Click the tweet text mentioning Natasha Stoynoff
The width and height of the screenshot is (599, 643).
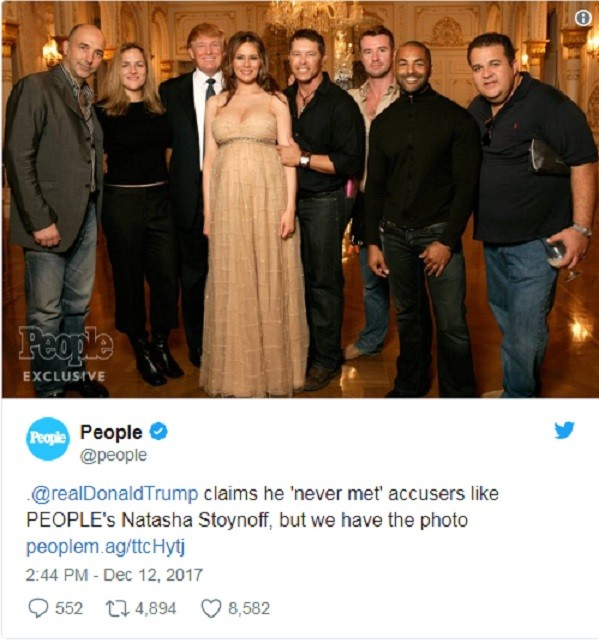pyautogui.click(x=262, y=507)
